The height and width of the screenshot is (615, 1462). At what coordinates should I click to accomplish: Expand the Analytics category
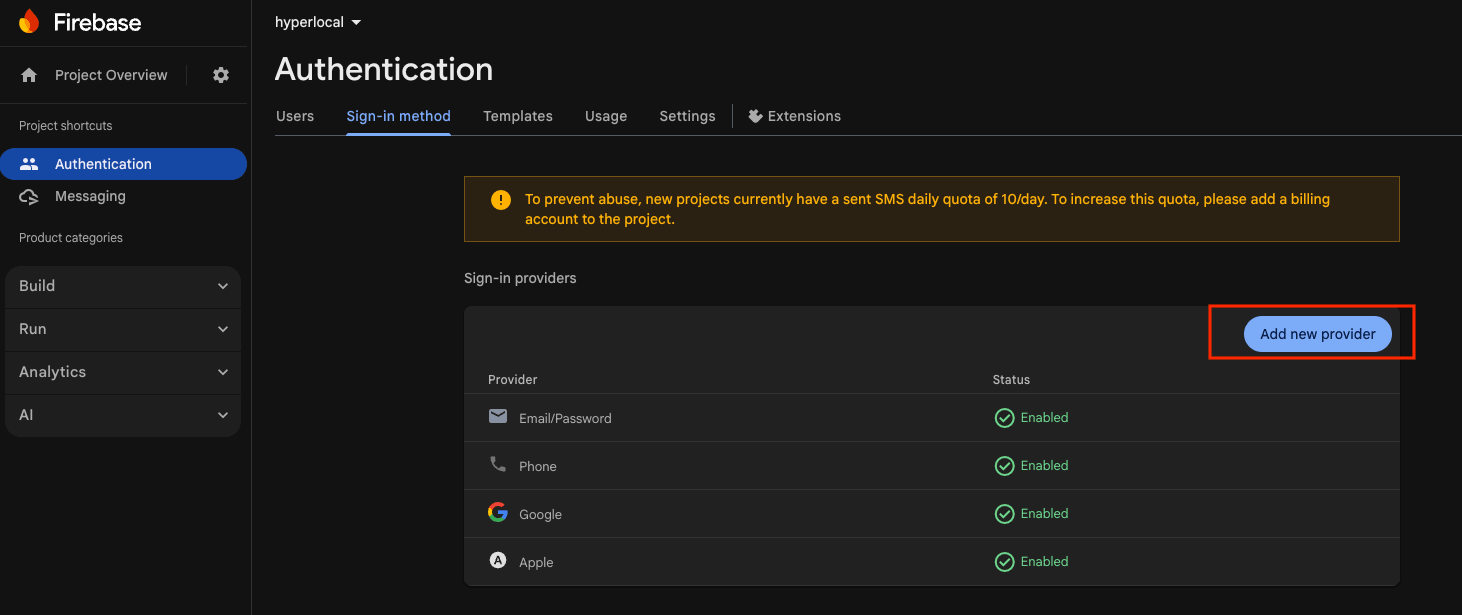tap(123, 372)
